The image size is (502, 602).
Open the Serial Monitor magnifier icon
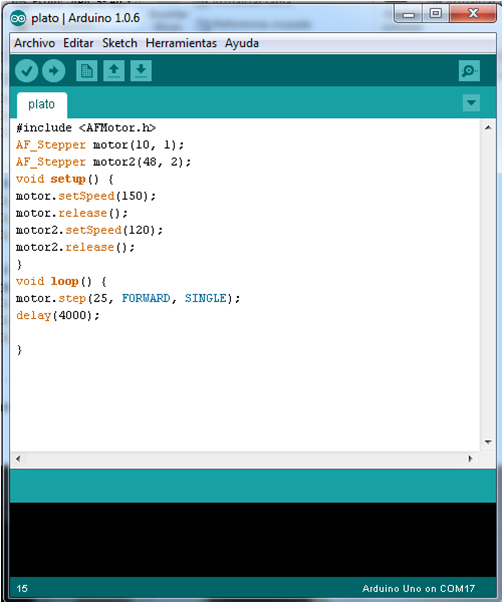pyautogui.click(x=469, y=71)
